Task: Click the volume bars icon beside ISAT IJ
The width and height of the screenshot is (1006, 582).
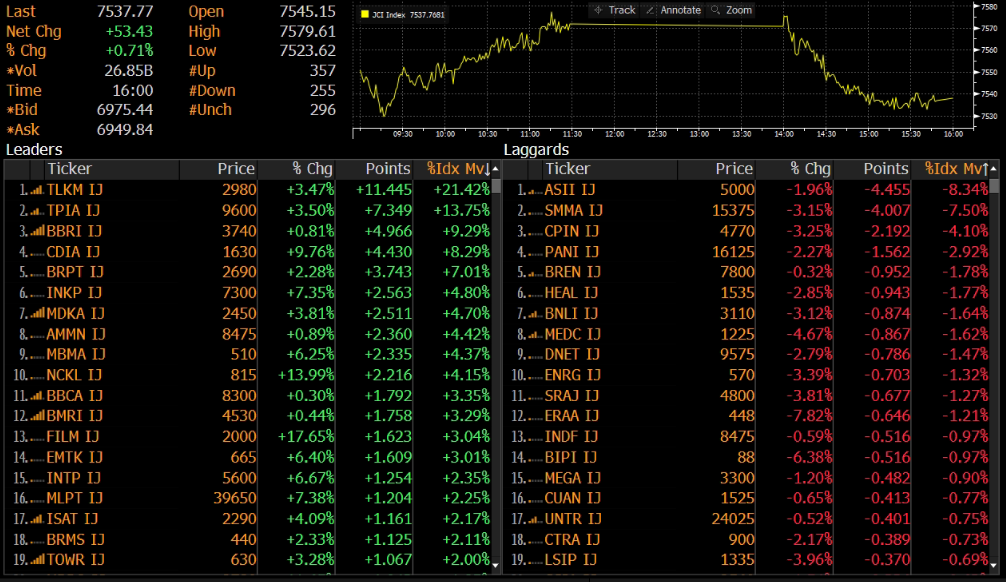Action: pyautogui.click(x=37, y=519)
